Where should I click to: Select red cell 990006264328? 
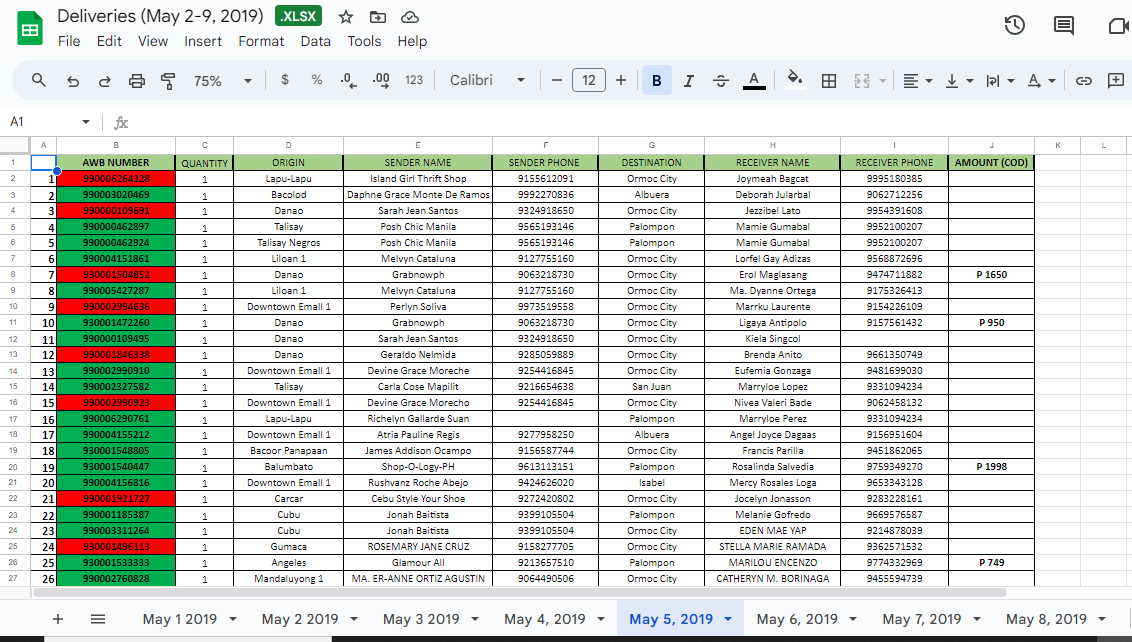click(x=116, y=178)
